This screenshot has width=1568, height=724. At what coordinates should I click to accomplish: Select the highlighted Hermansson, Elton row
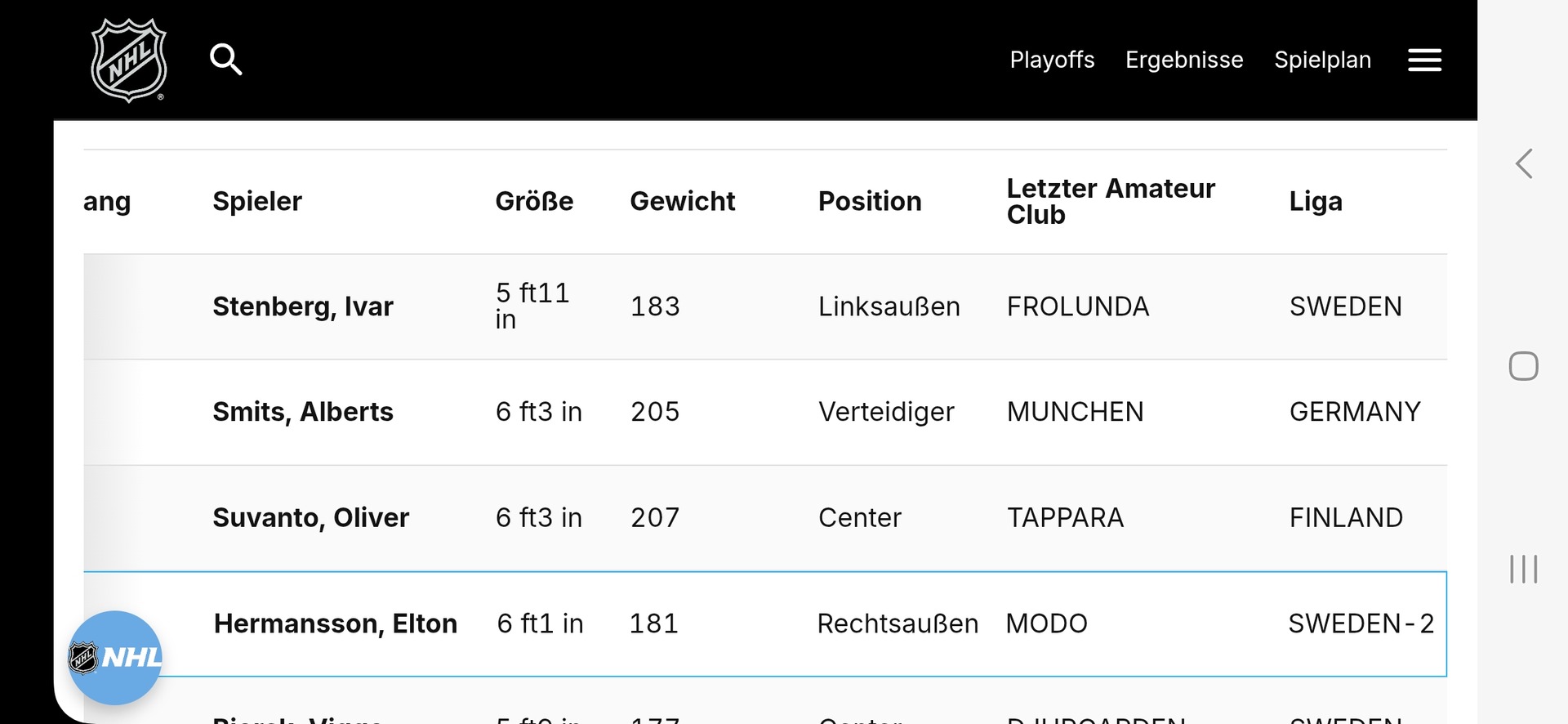click(765, 623)
